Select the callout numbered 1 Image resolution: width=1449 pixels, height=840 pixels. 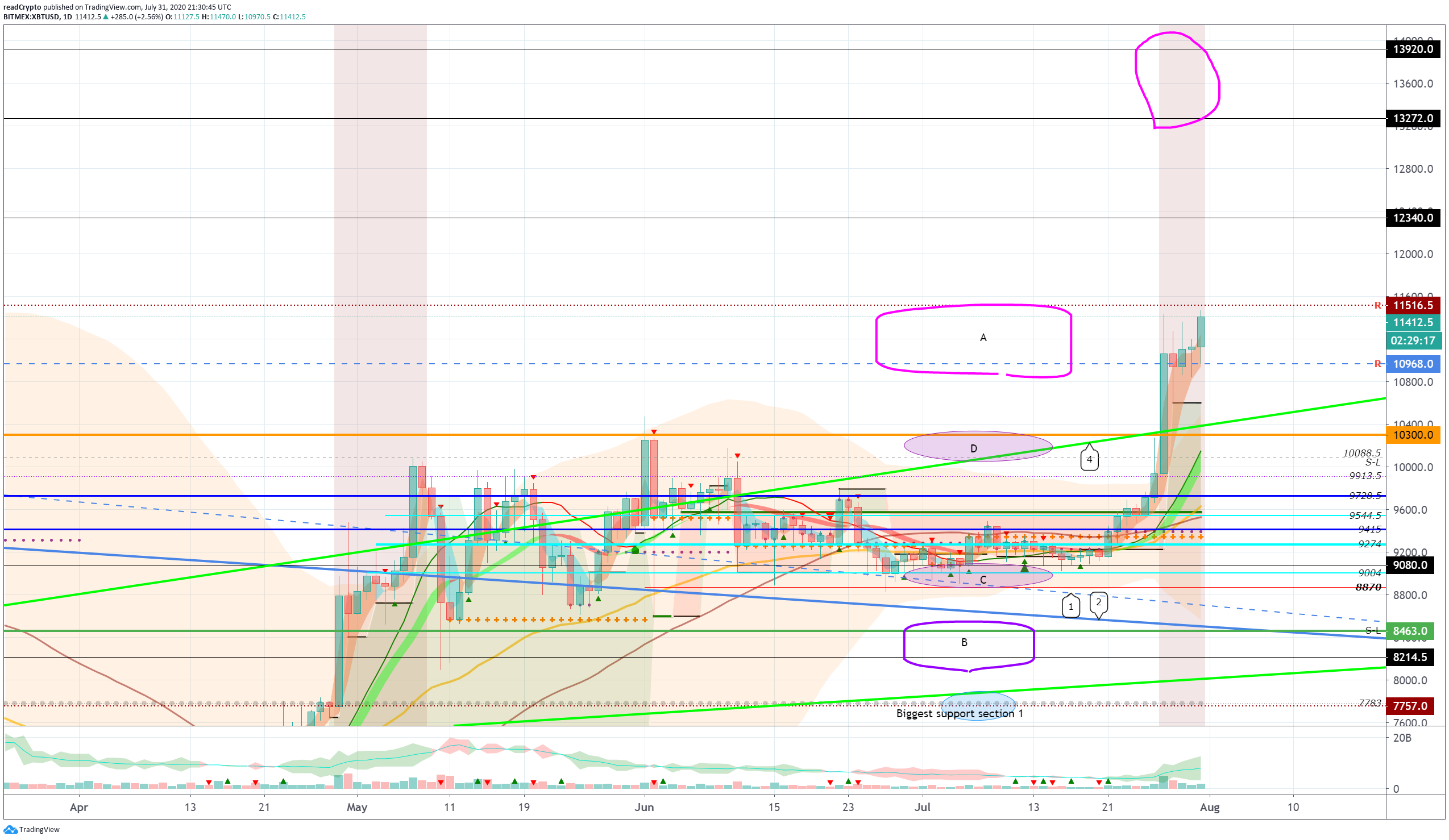1070,606
